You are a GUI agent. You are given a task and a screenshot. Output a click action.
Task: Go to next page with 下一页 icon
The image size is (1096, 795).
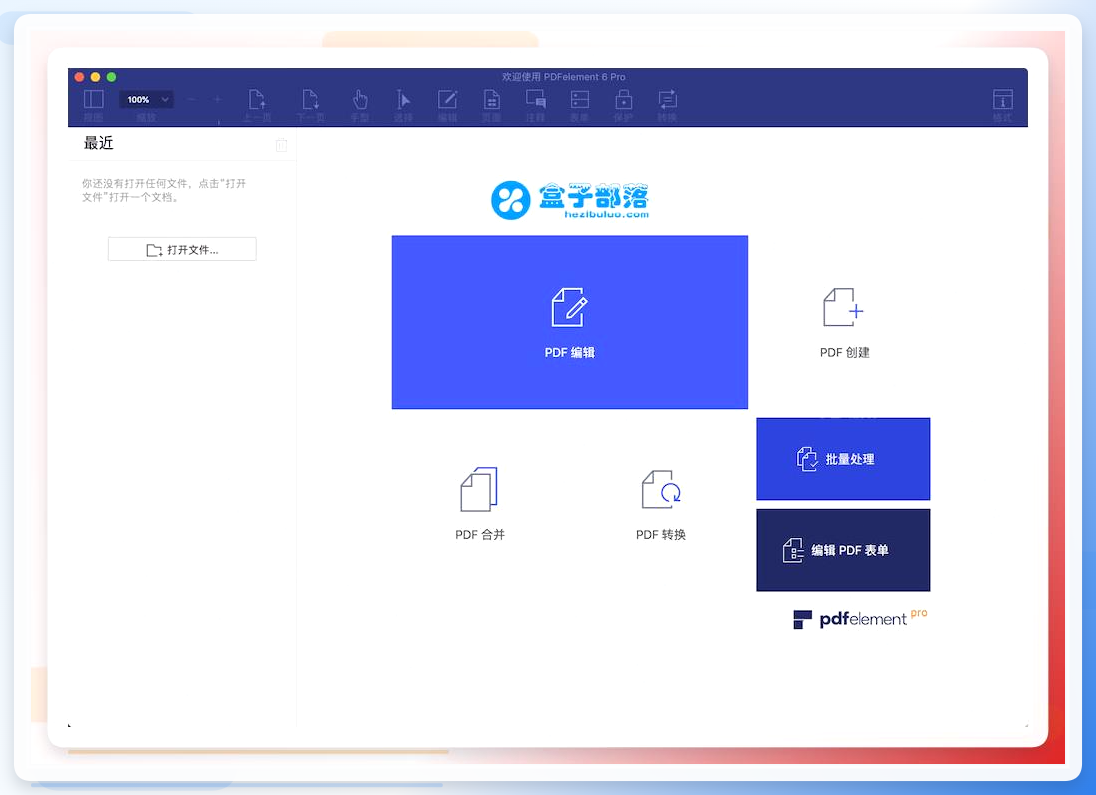click(x=310, y=99)
